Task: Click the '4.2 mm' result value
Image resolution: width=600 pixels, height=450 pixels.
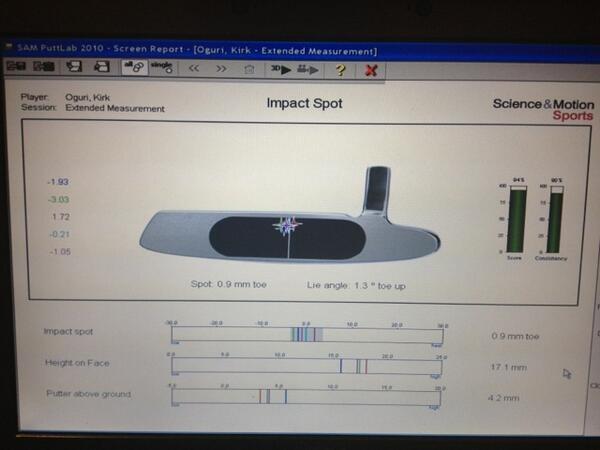Action: tap(504, 398)
